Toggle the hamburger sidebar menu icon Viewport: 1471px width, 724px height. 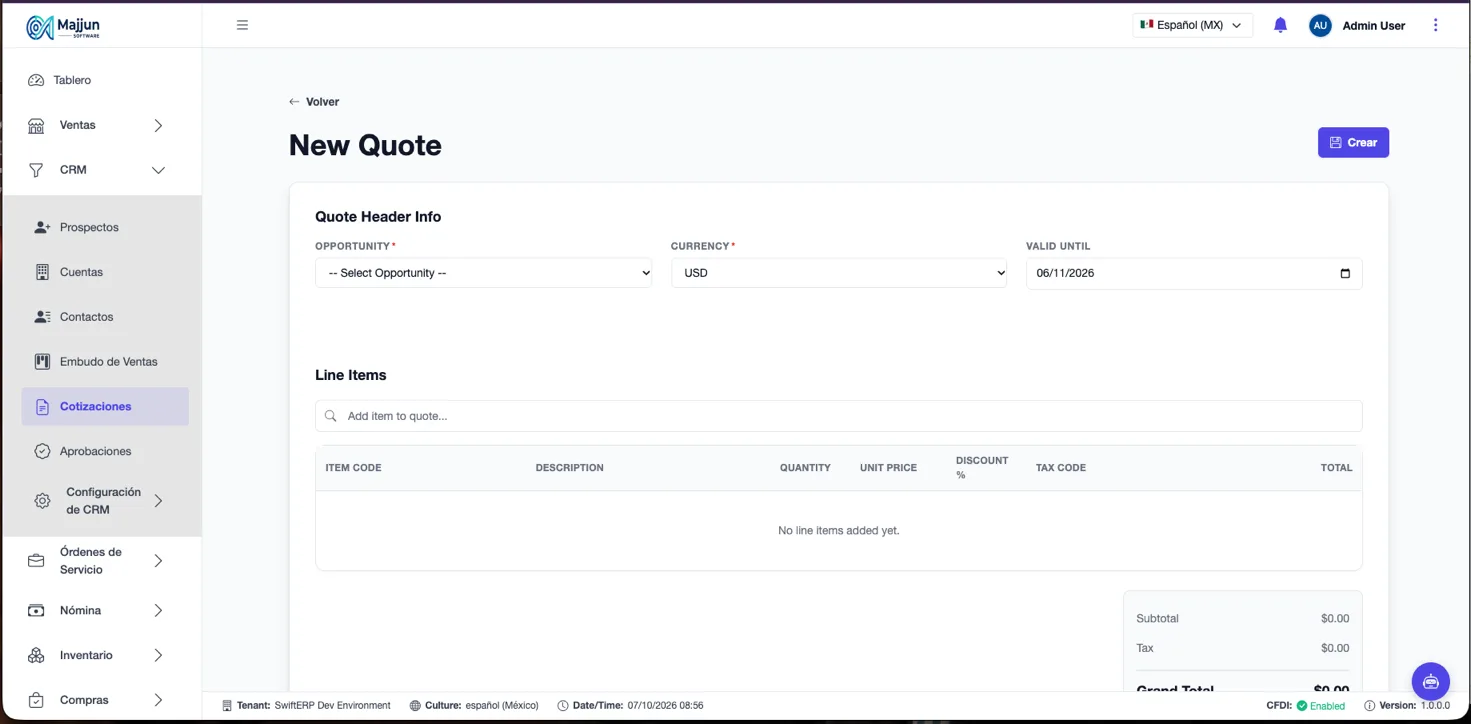point(242,25)
